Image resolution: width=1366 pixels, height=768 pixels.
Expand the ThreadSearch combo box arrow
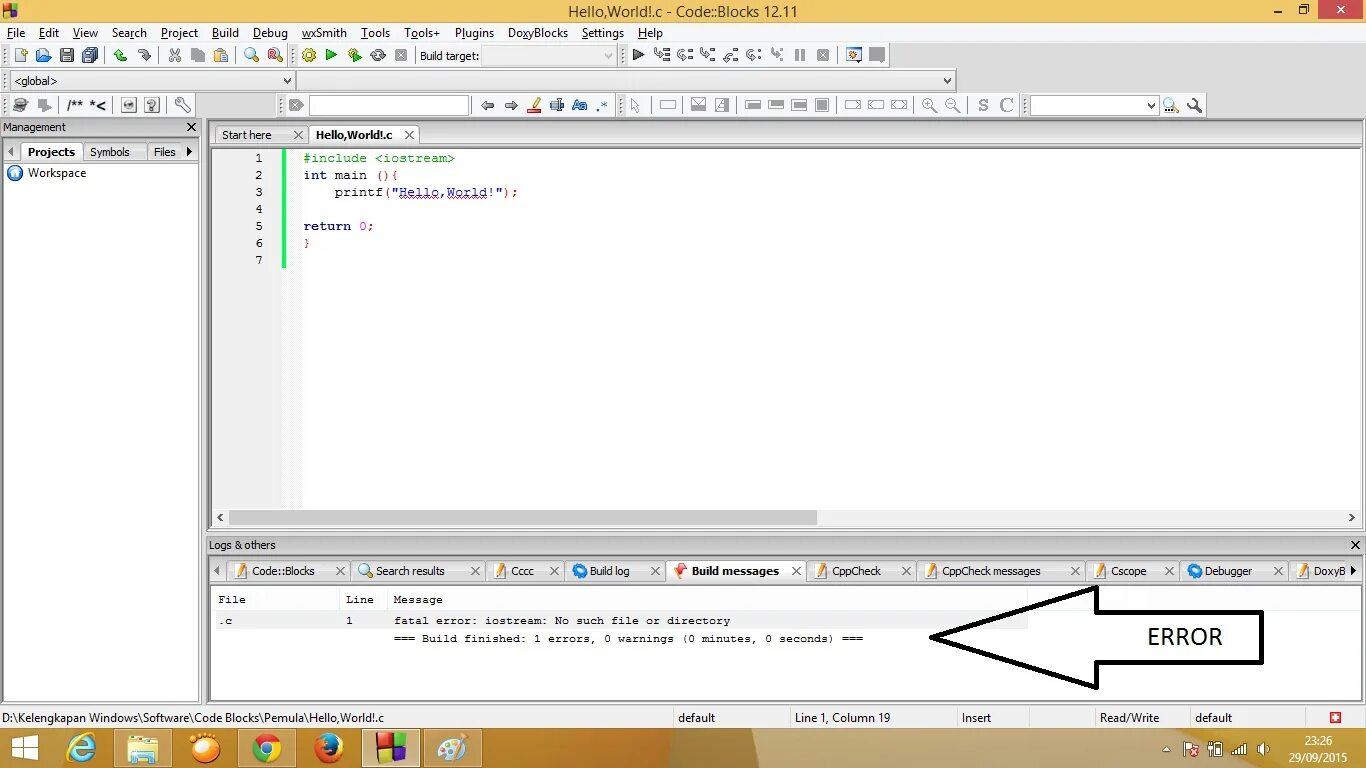click(x=1151, y=105)
